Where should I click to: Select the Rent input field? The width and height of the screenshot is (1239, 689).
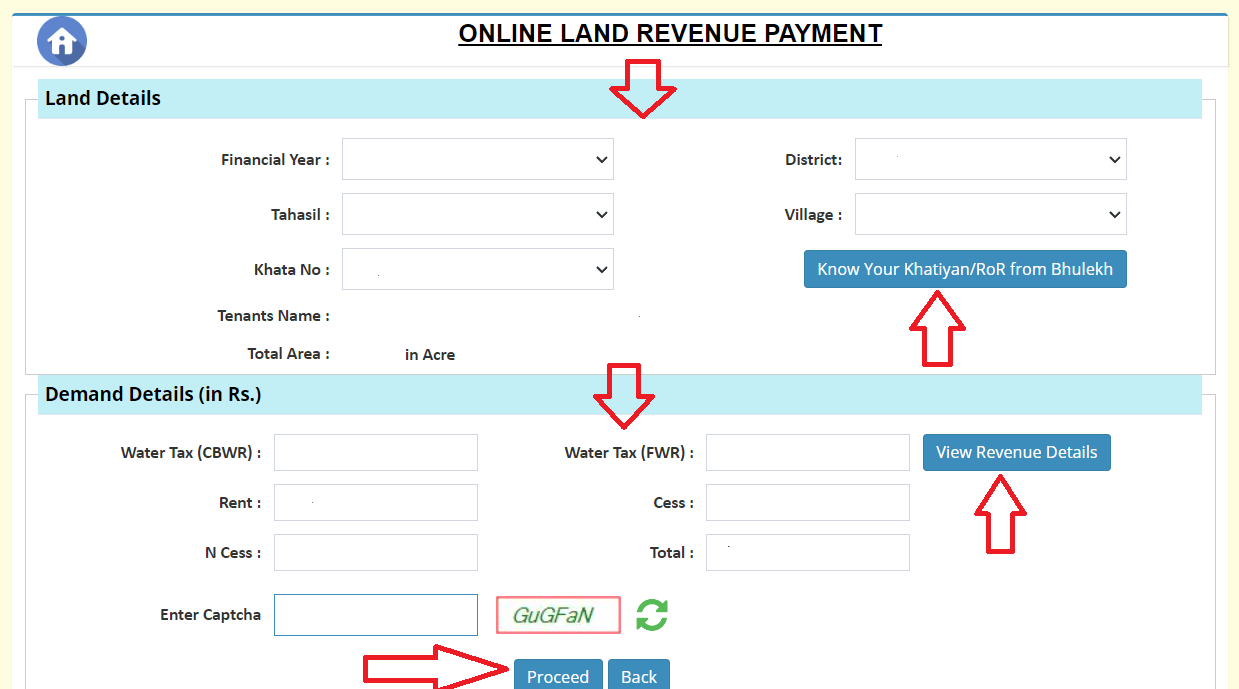376,503
